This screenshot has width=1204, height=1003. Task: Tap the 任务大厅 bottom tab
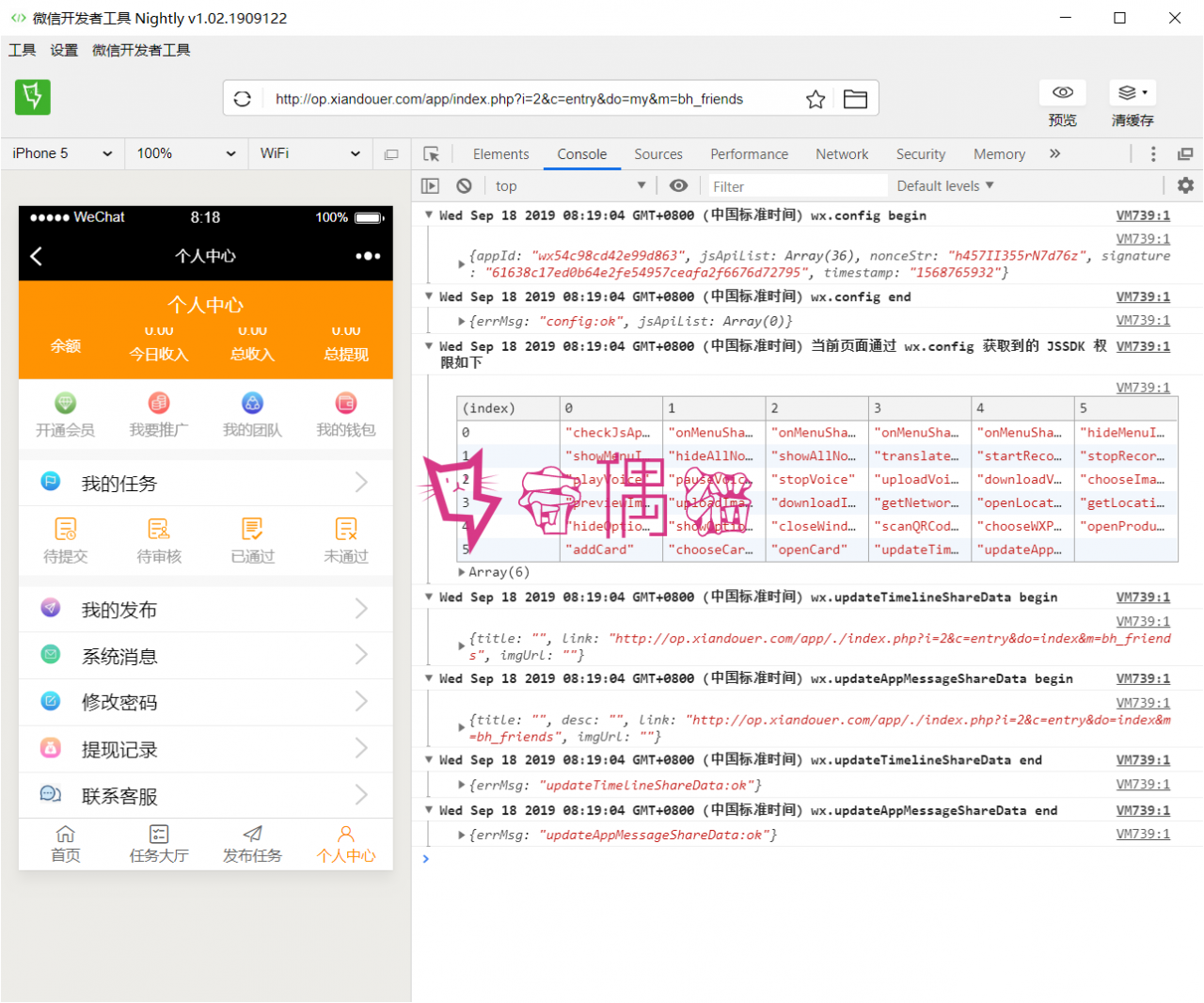159,844
